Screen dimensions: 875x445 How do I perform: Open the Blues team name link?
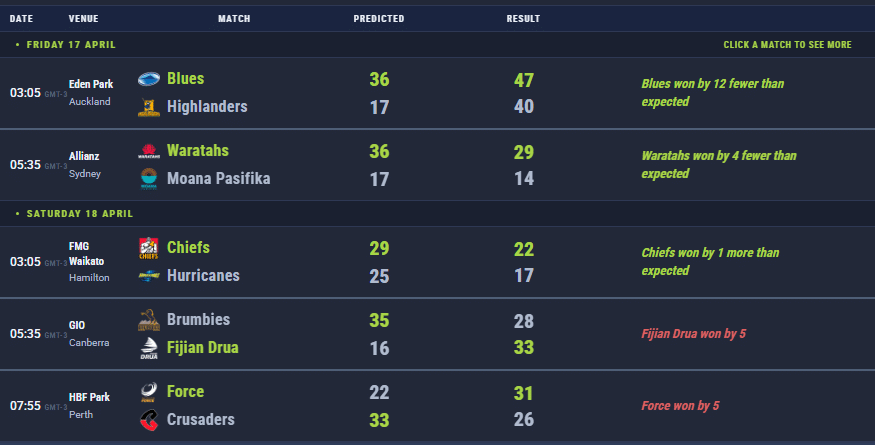click(186, 79)
